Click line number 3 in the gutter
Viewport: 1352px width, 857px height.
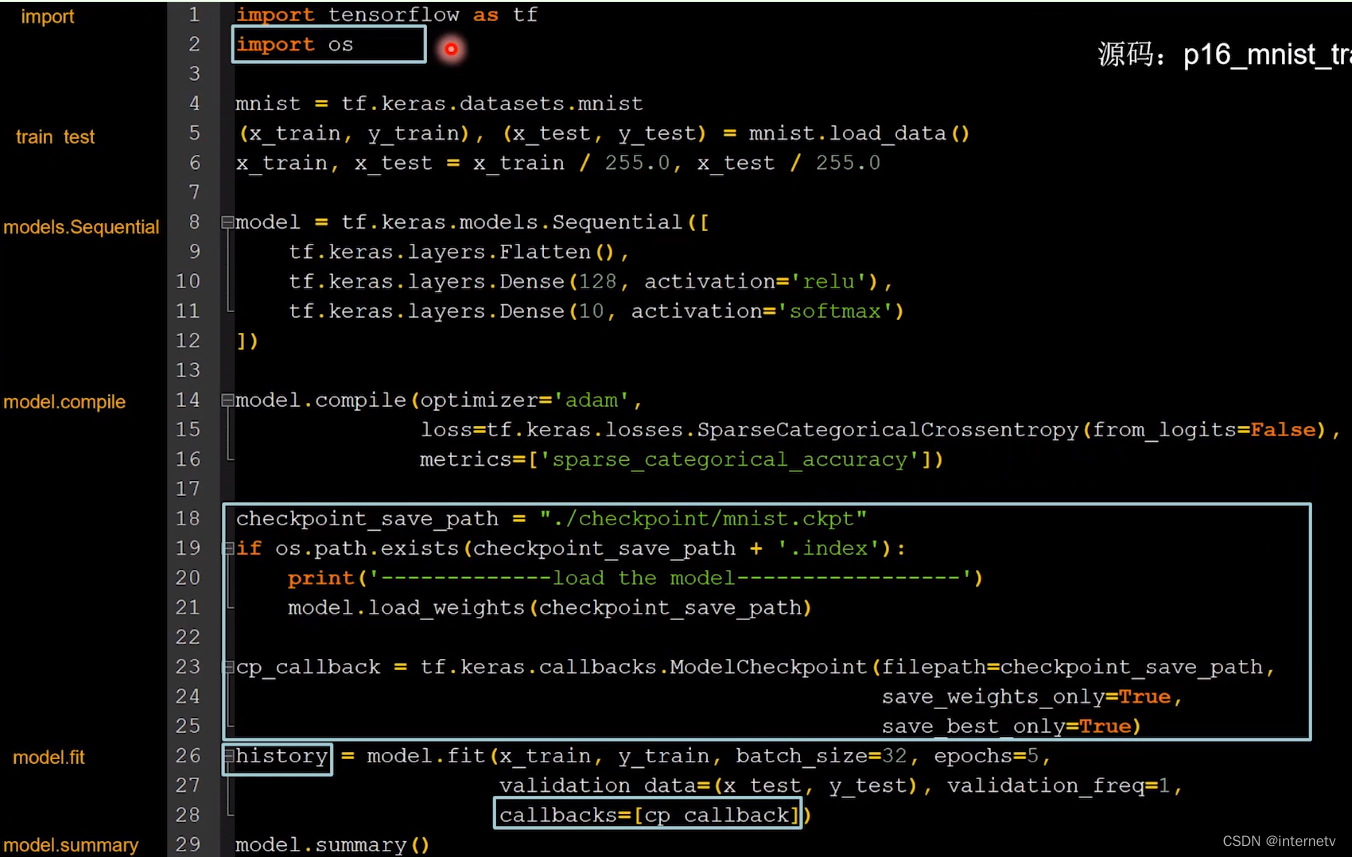point(195,74)
